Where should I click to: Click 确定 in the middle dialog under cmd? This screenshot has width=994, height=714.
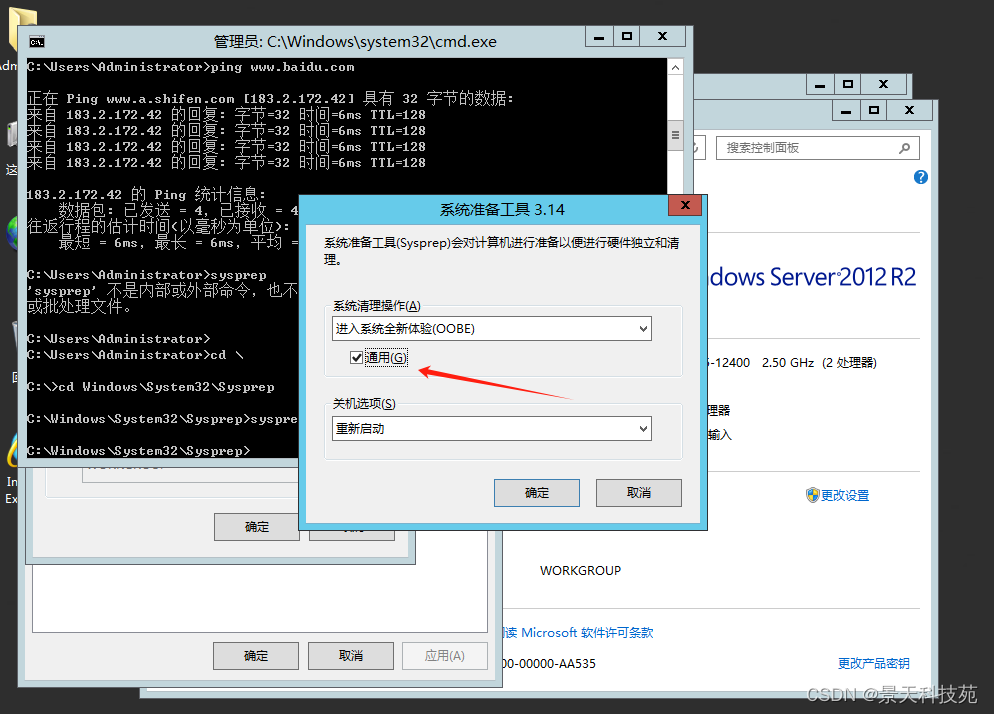257,527
